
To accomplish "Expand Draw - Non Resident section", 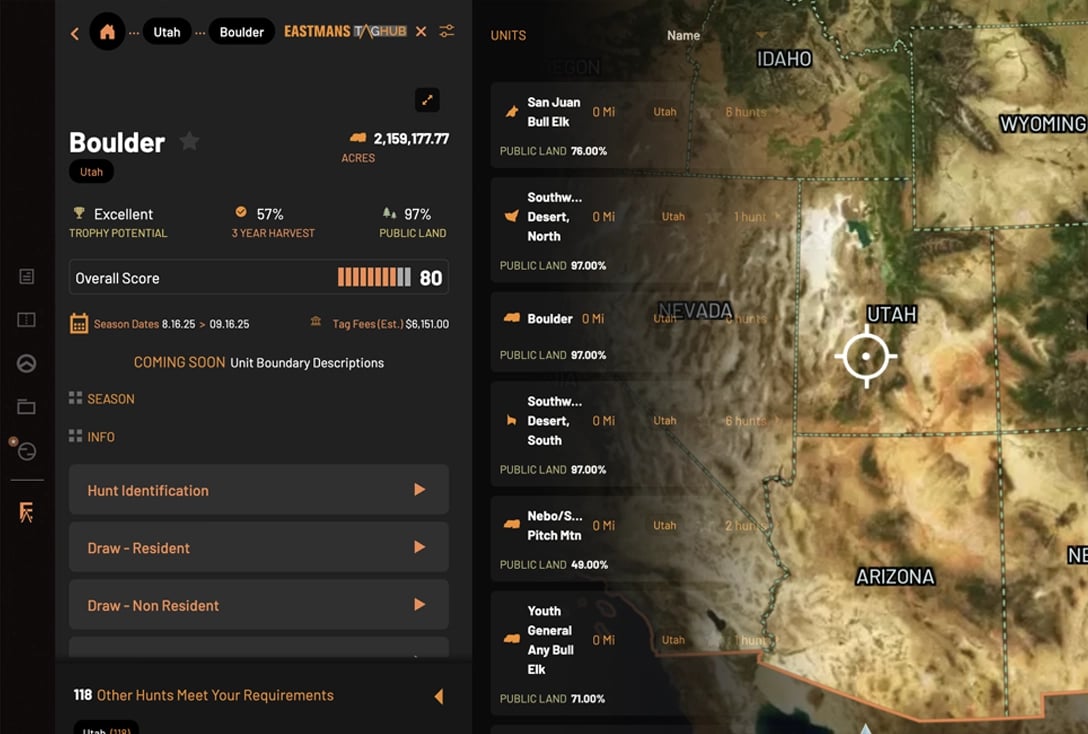I will click(259, 605).
